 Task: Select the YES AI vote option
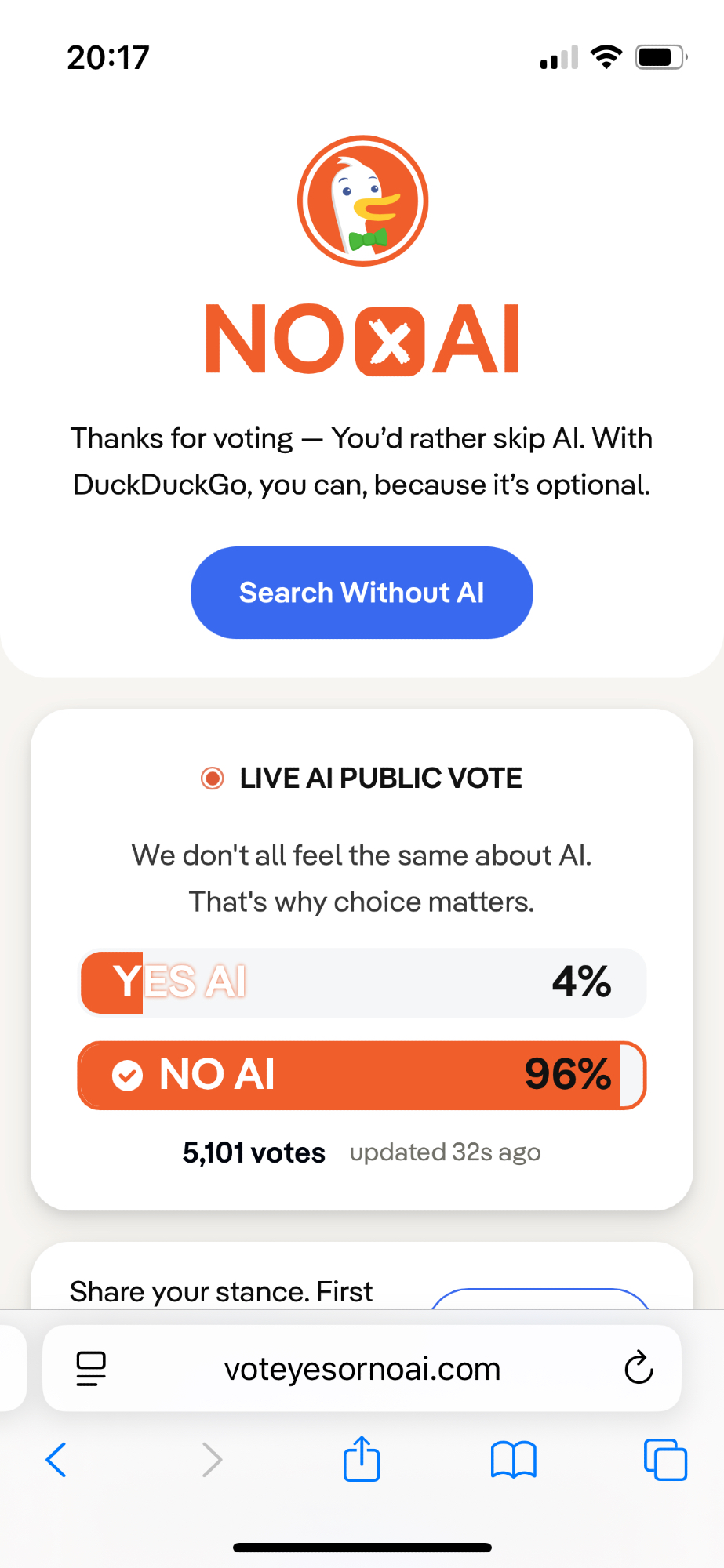[x=362, y=982]
